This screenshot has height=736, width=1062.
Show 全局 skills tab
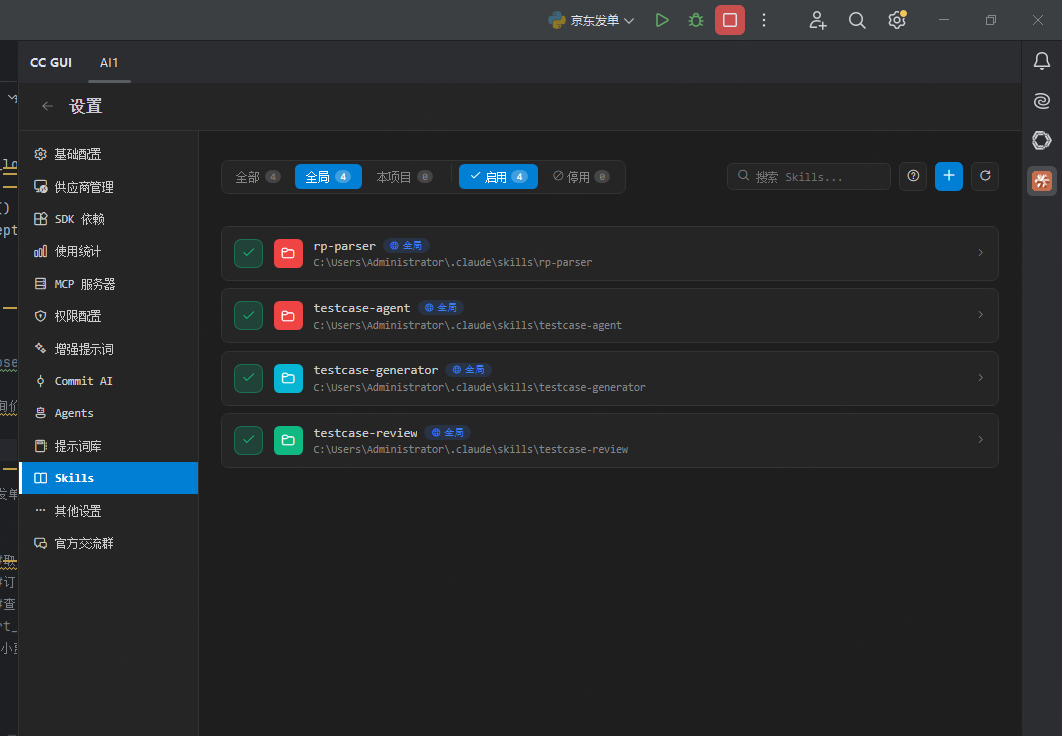pyautogui.click(x=328, y=177)
